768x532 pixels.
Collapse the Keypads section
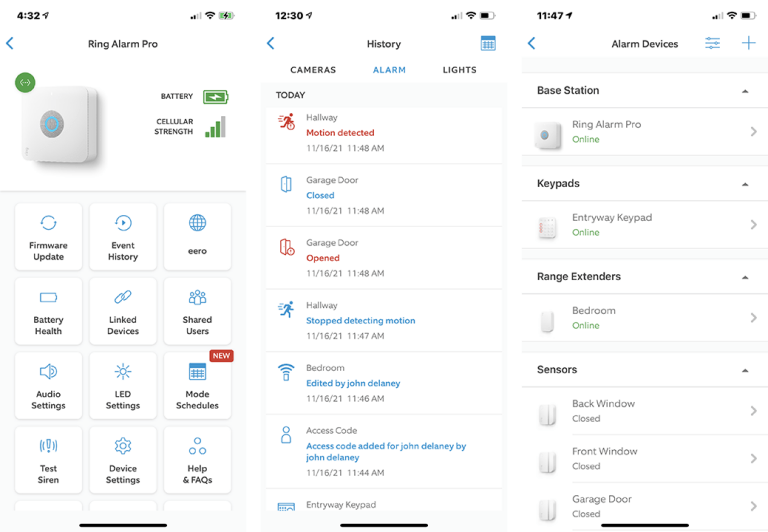click(x=745, y=184)
